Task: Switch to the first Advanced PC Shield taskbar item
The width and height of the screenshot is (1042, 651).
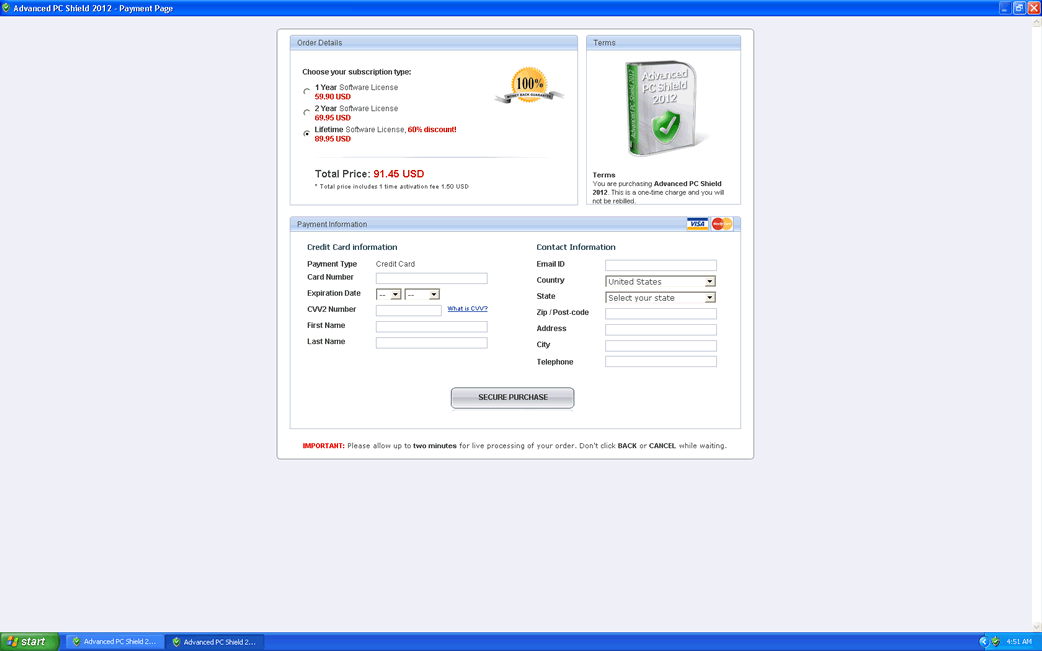Action: click(114, 642)
